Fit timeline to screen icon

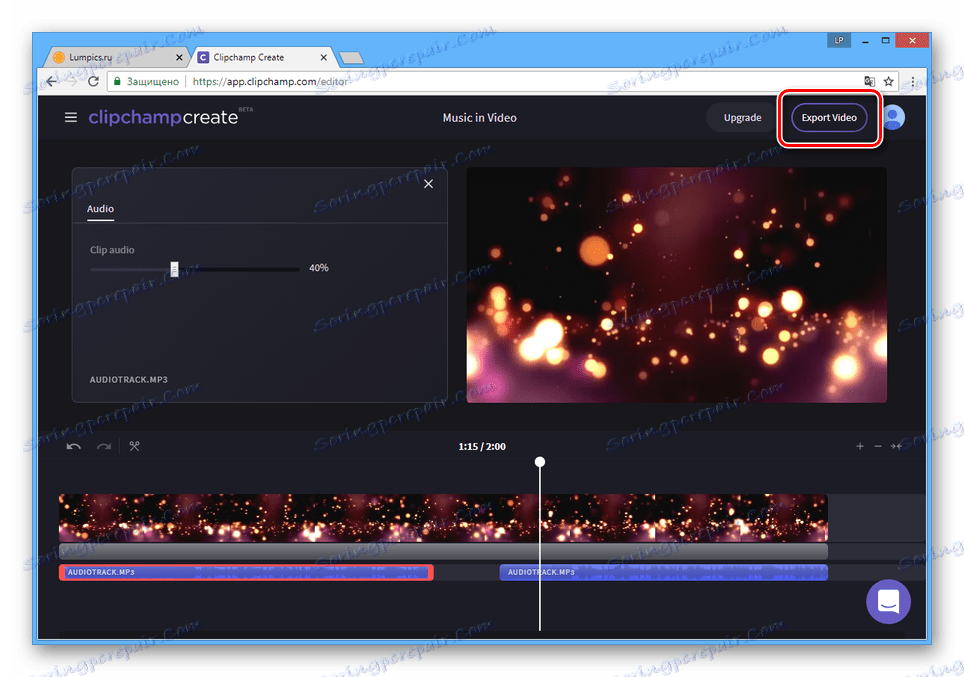tap(896, 446)
